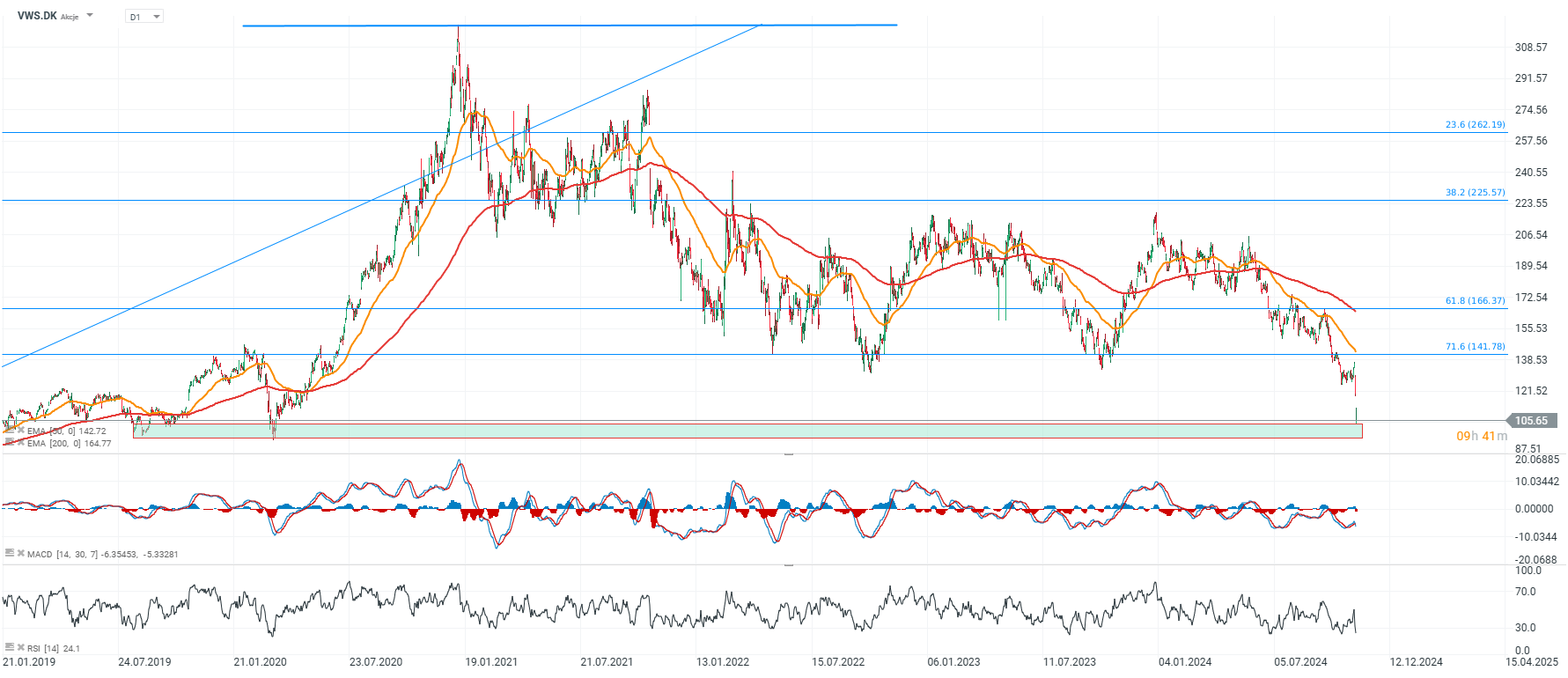Close the RSI indicator panel
This screenshot has height=678, width=1568.
pos(20,648)
